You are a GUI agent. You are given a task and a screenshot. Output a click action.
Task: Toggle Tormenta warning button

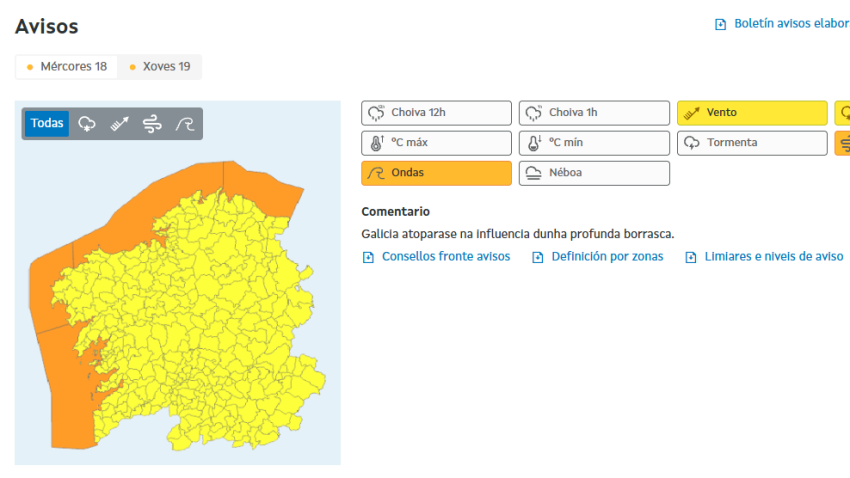tap(752, 143)
